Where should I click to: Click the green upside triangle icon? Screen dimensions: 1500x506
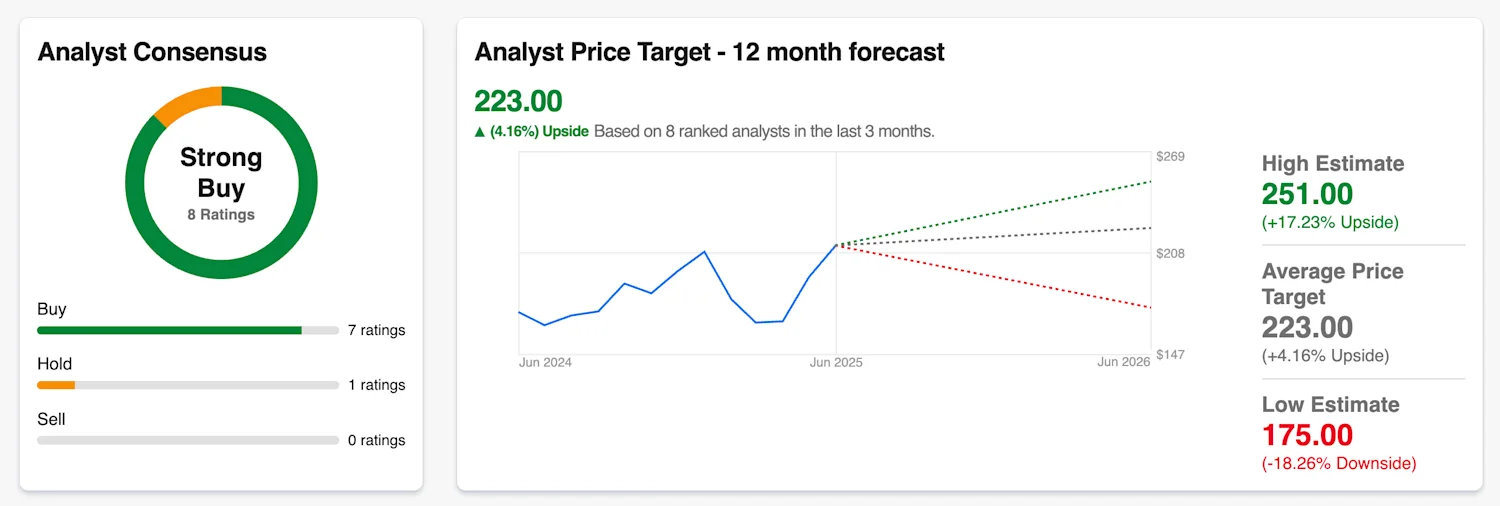coord(480,131)
